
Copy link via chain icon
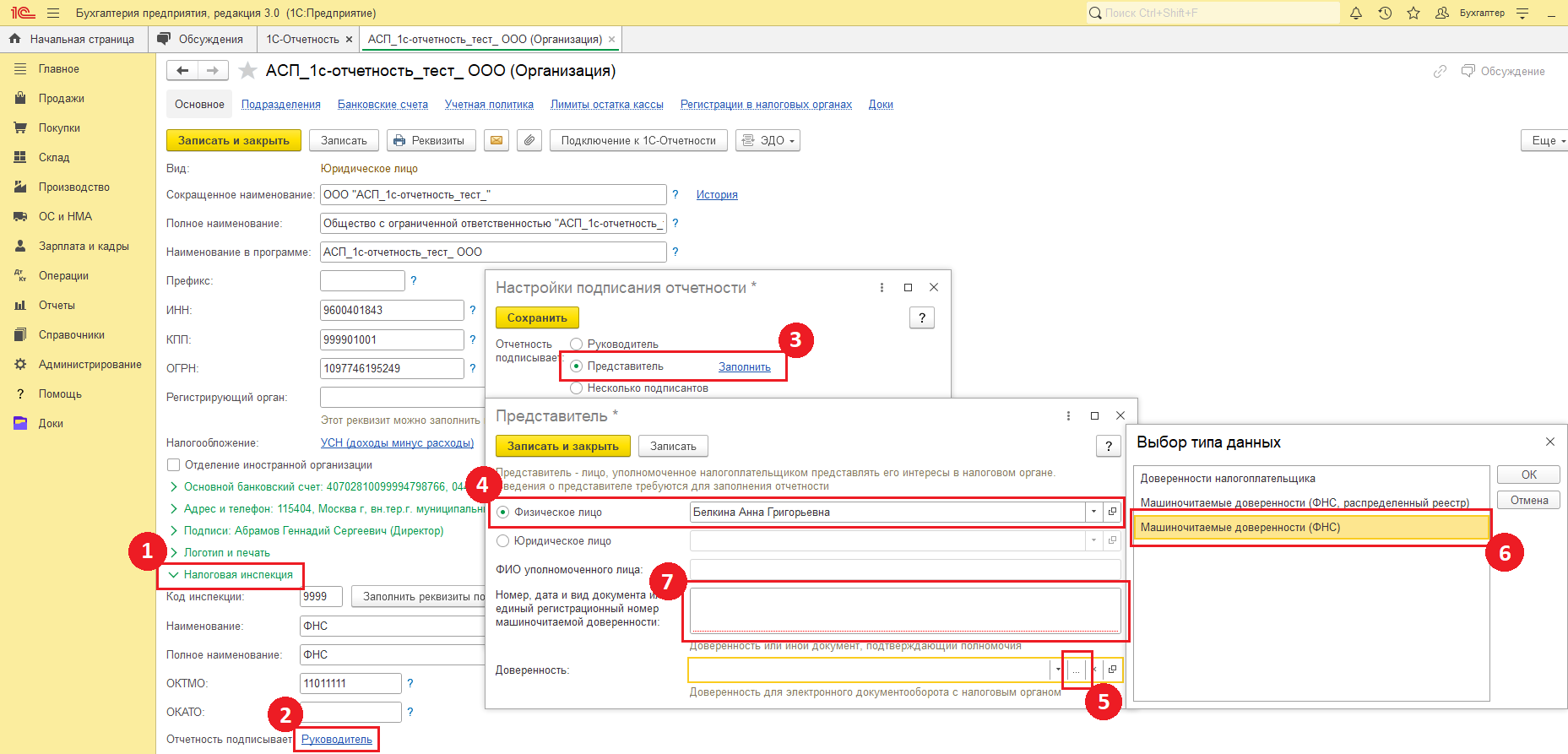pos(1440,72)
